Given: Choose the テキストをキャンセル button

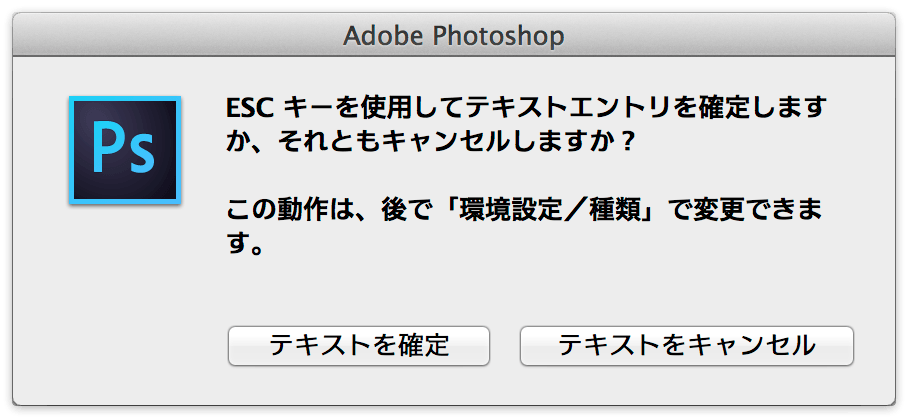Looking at the screenshot, I should pyautogui.click(x=687, y=346).
